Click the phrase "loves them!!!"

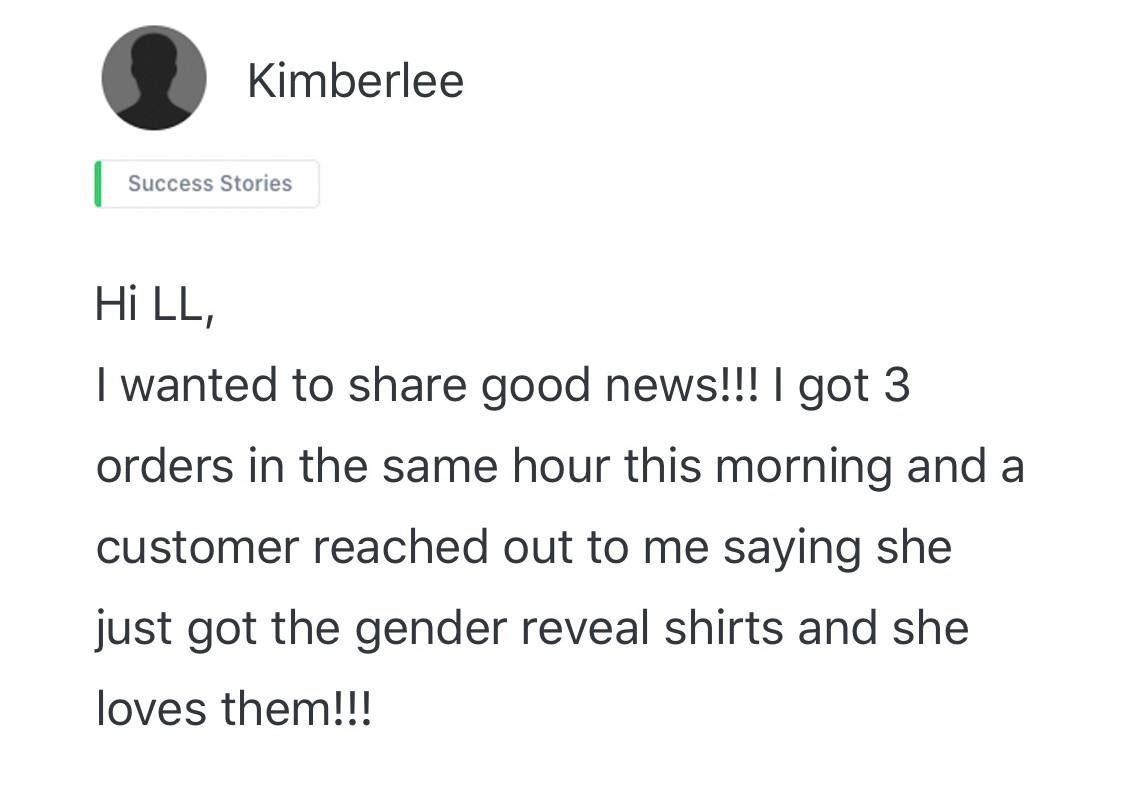[x=233, y=709]
